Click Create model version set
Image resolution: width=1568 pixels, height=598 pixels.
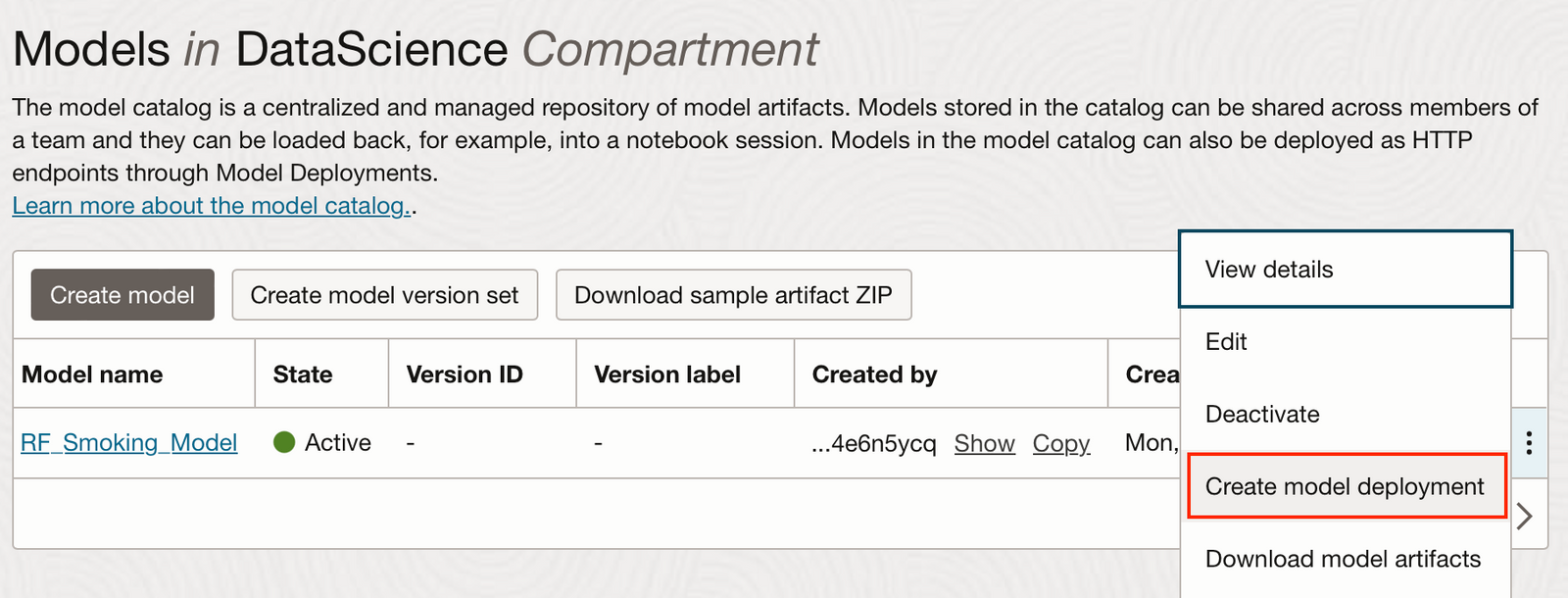pyautogui.click(x=384, y=294)
